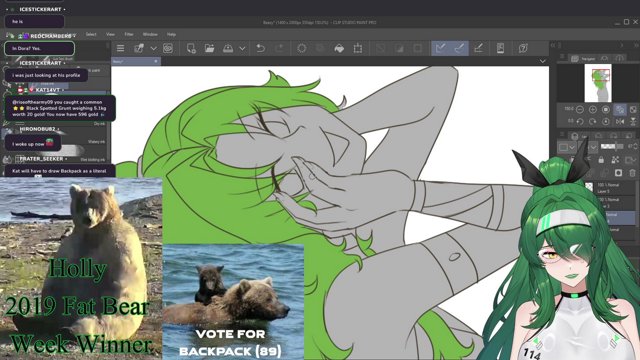Click the Create layer mask icon
The height and width of the screenshot is (360, 640).
[x=618, y=173]
